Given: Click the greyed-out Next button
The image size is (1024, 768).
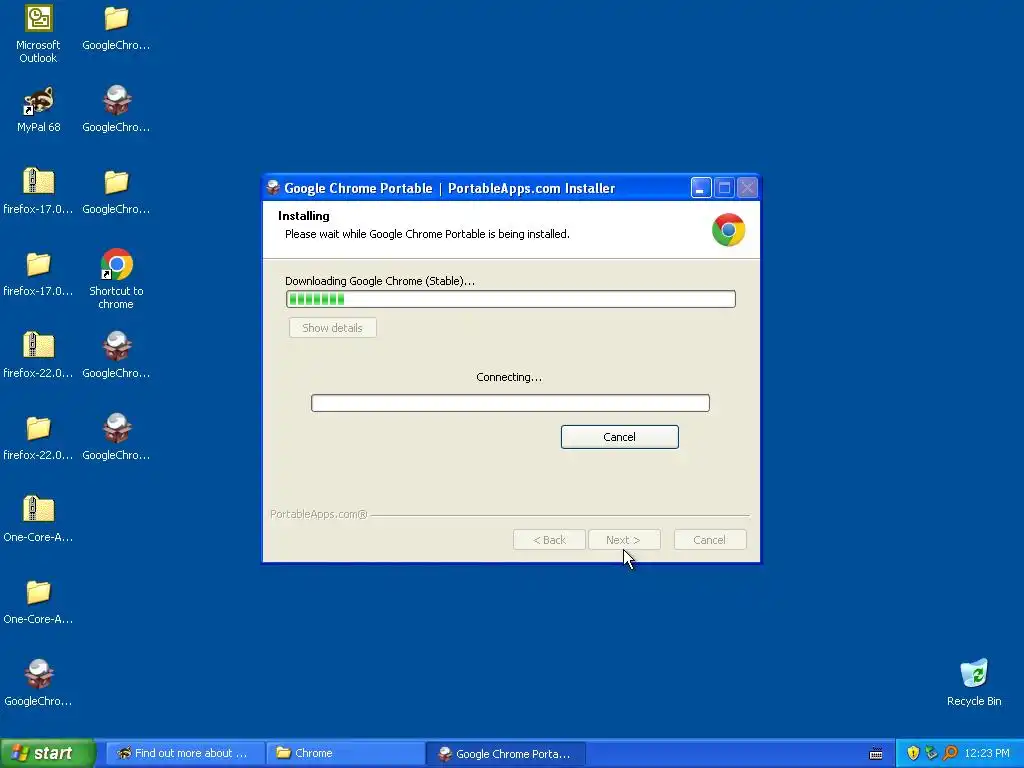Looking at the screenshot, I should pos(624,540).
